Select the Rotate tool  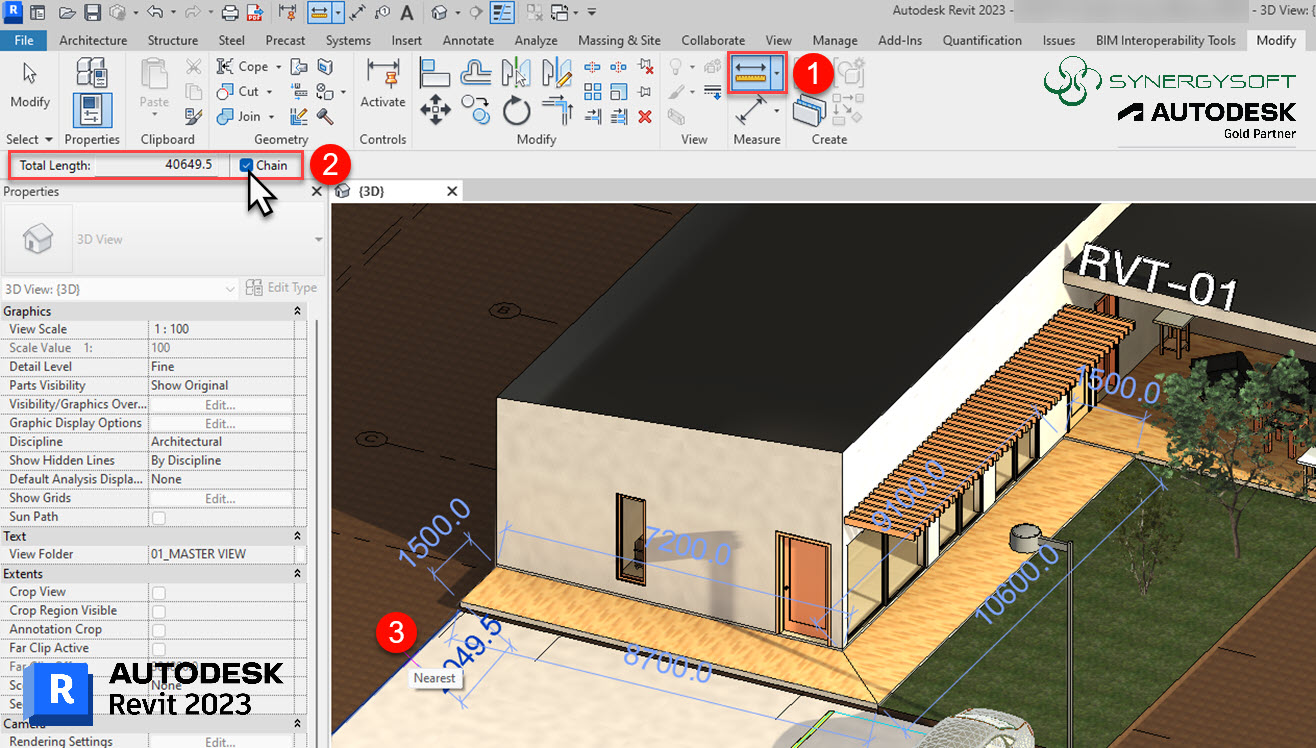[x=516, y=110]
